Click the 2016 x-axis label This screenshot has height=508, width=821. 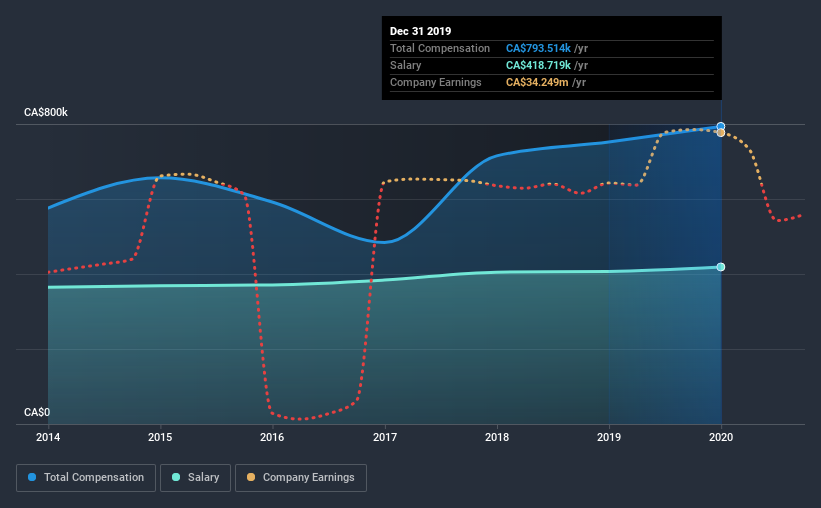point(272,437)
